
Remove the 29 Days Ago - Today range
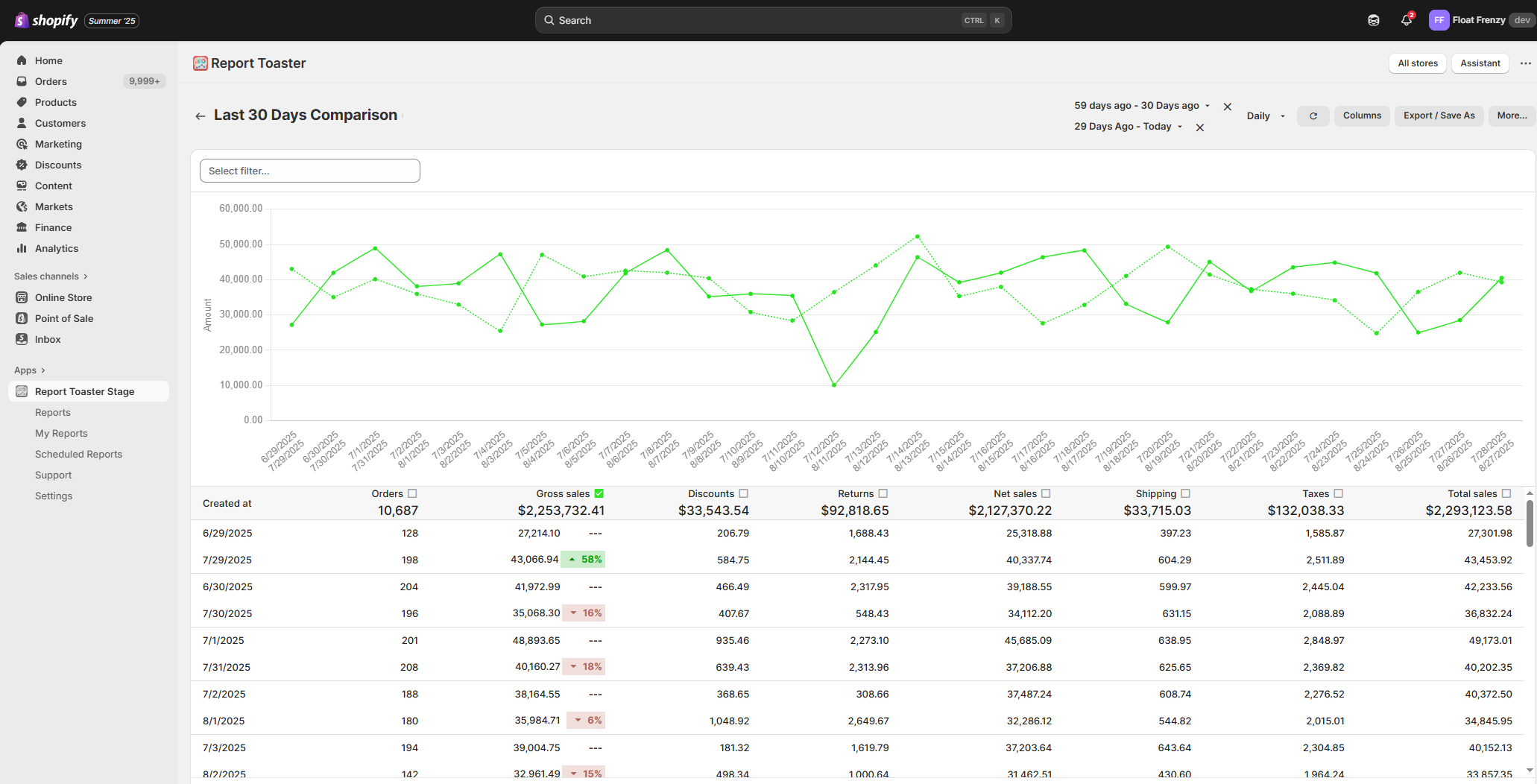pos(1200,127)
